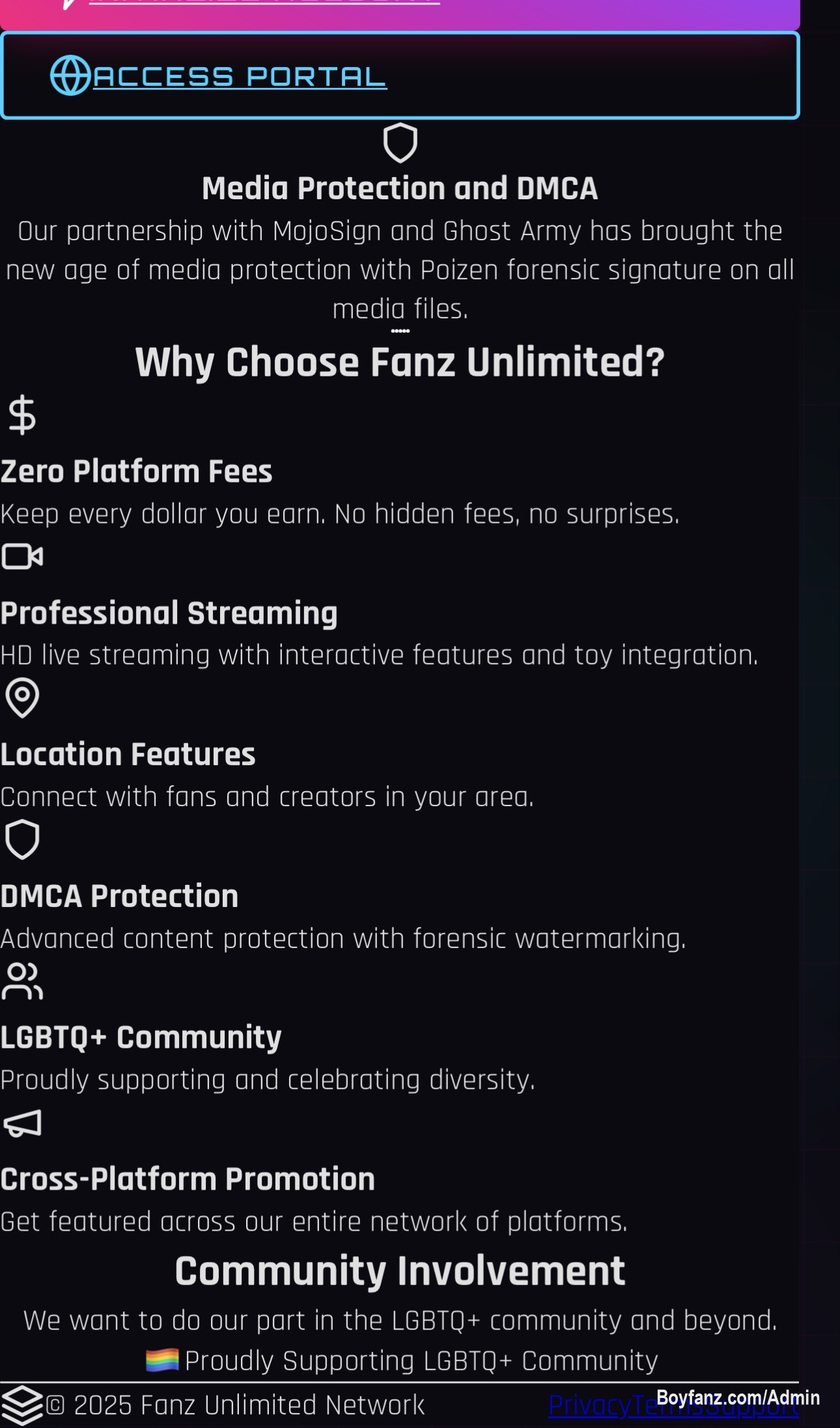This screenshot has width=840, height=1428.
Task: Click the location pin icon
Action: click(22, 698)
